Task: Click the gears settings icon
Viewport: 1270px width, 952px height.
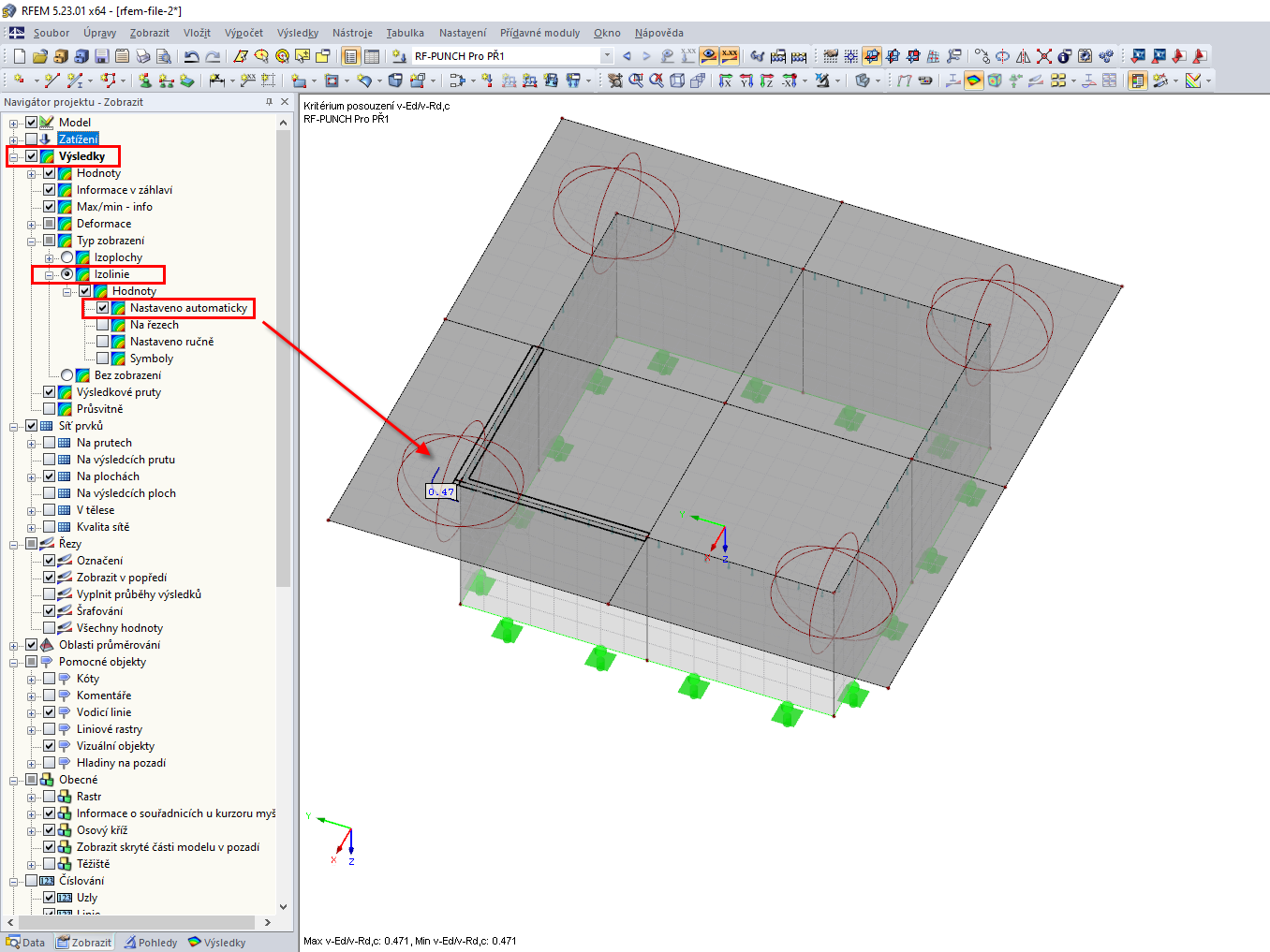Action: click(x=1106, y=56)
